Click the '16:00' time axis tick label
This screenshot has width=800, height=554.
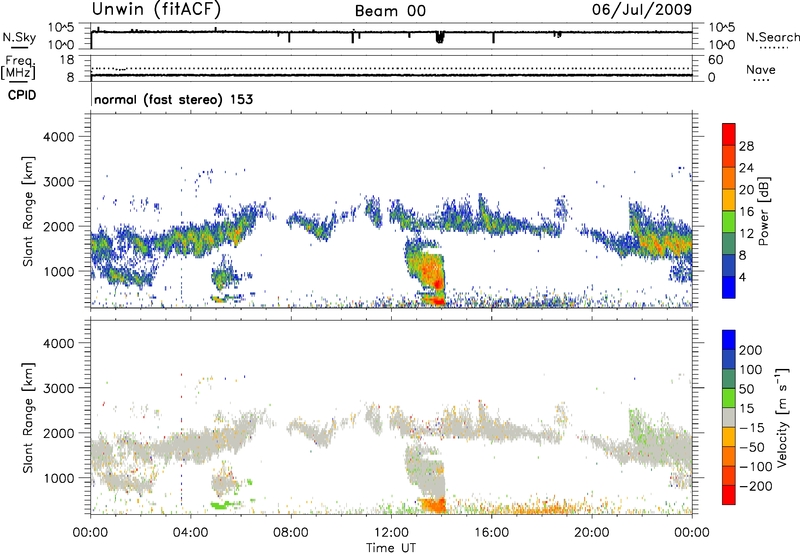[x=491, y=533]
